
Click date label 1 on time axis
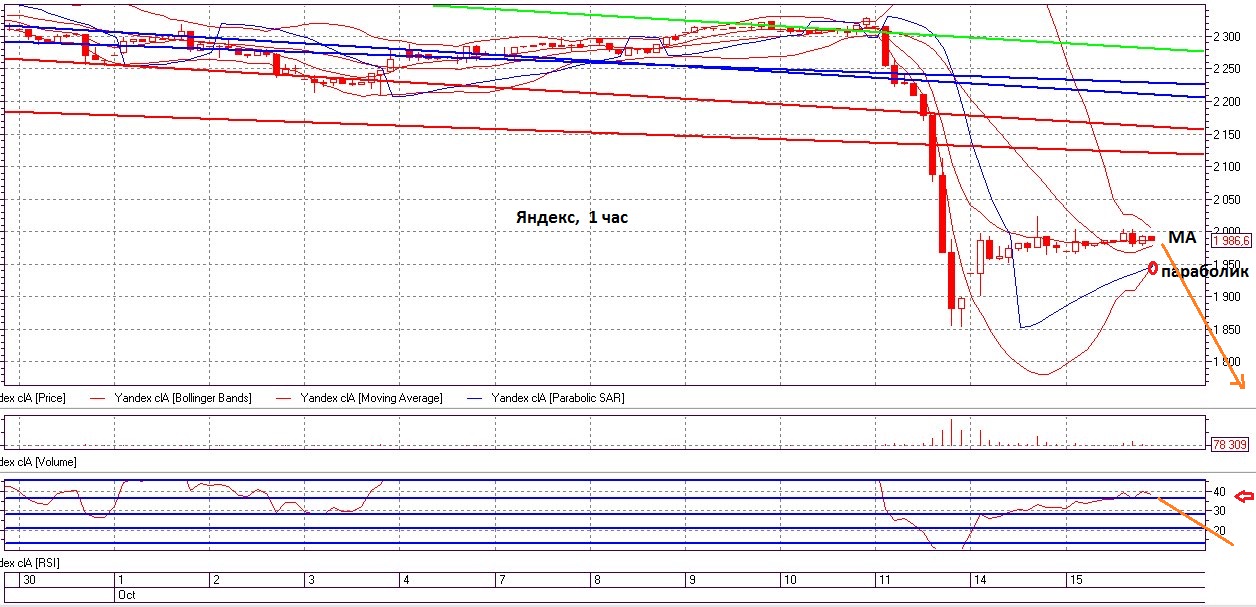coord(121,580)
